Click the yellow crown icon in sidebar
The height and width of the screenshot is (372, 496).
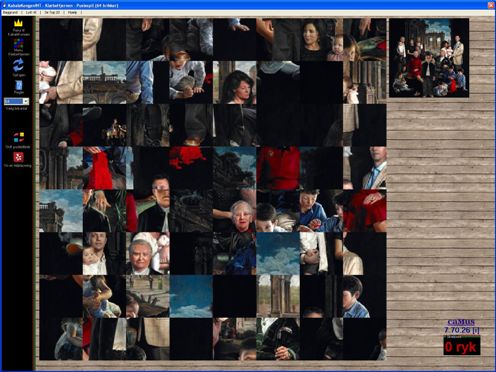pyautogui.click(x=18, y=24)
